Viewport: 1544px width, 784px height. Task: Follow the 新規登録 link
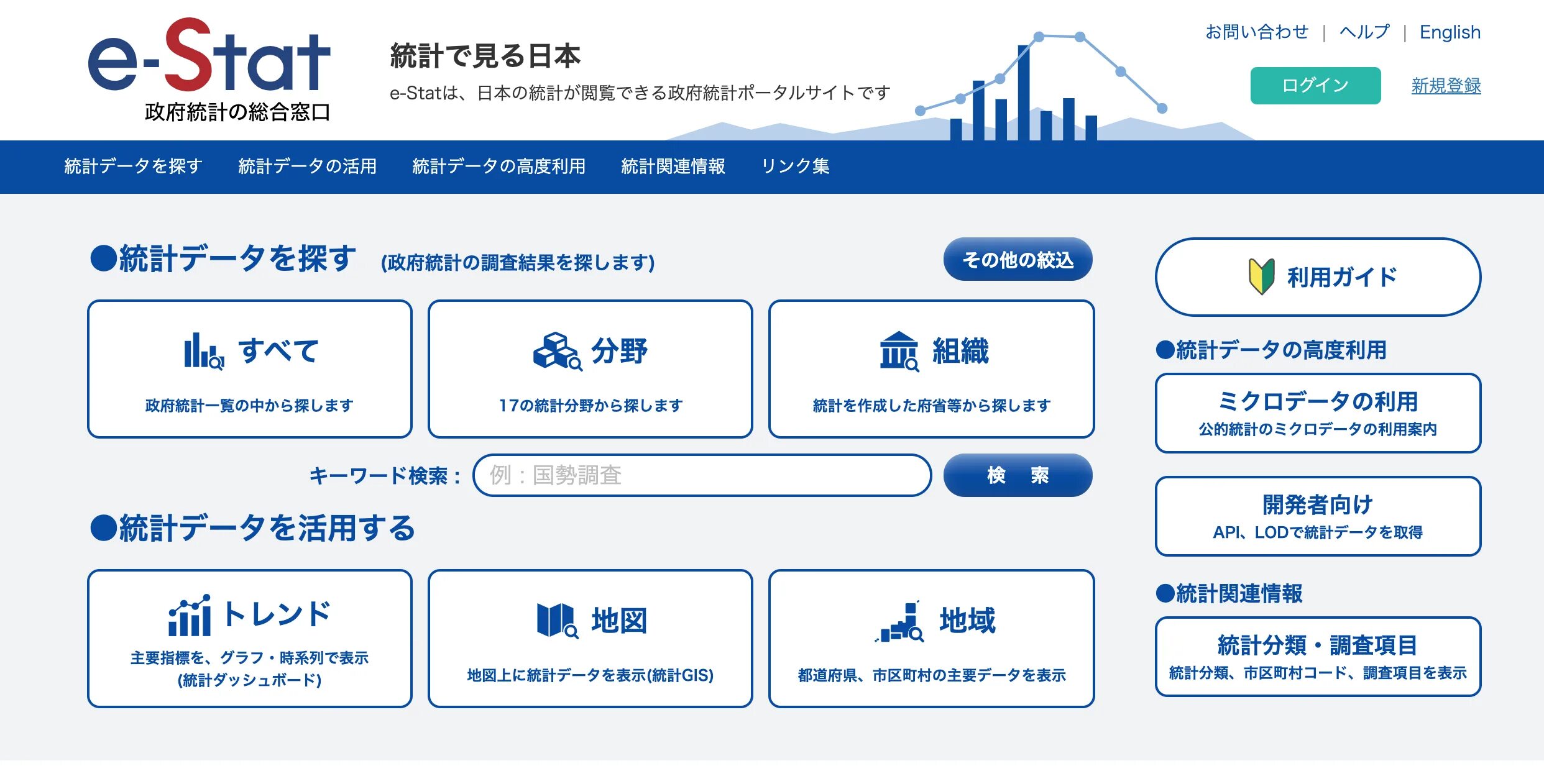click(1445, 86)
